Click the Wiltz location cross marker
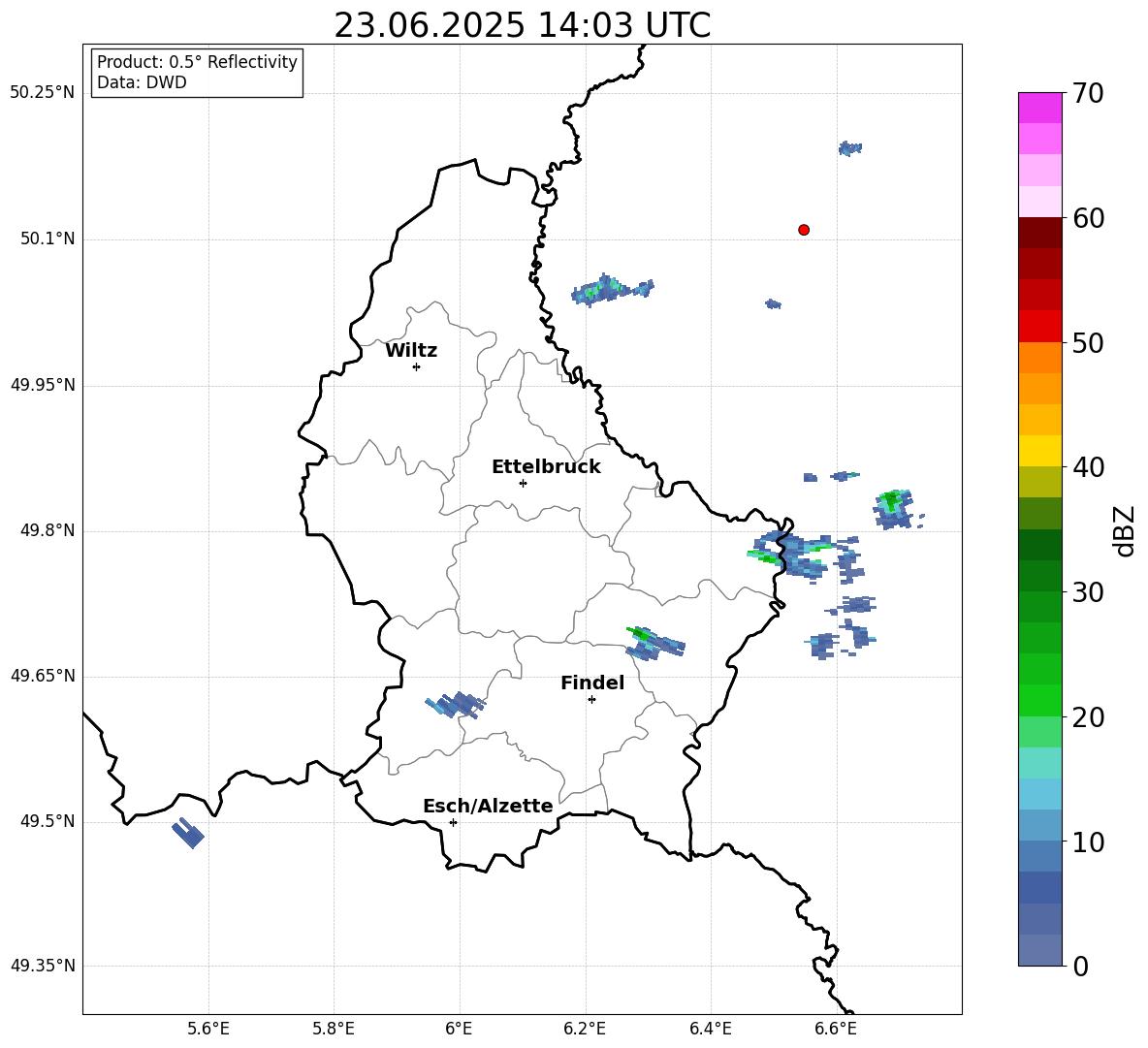Viewport: 1148px width, 1048px height. pos(417,366)
